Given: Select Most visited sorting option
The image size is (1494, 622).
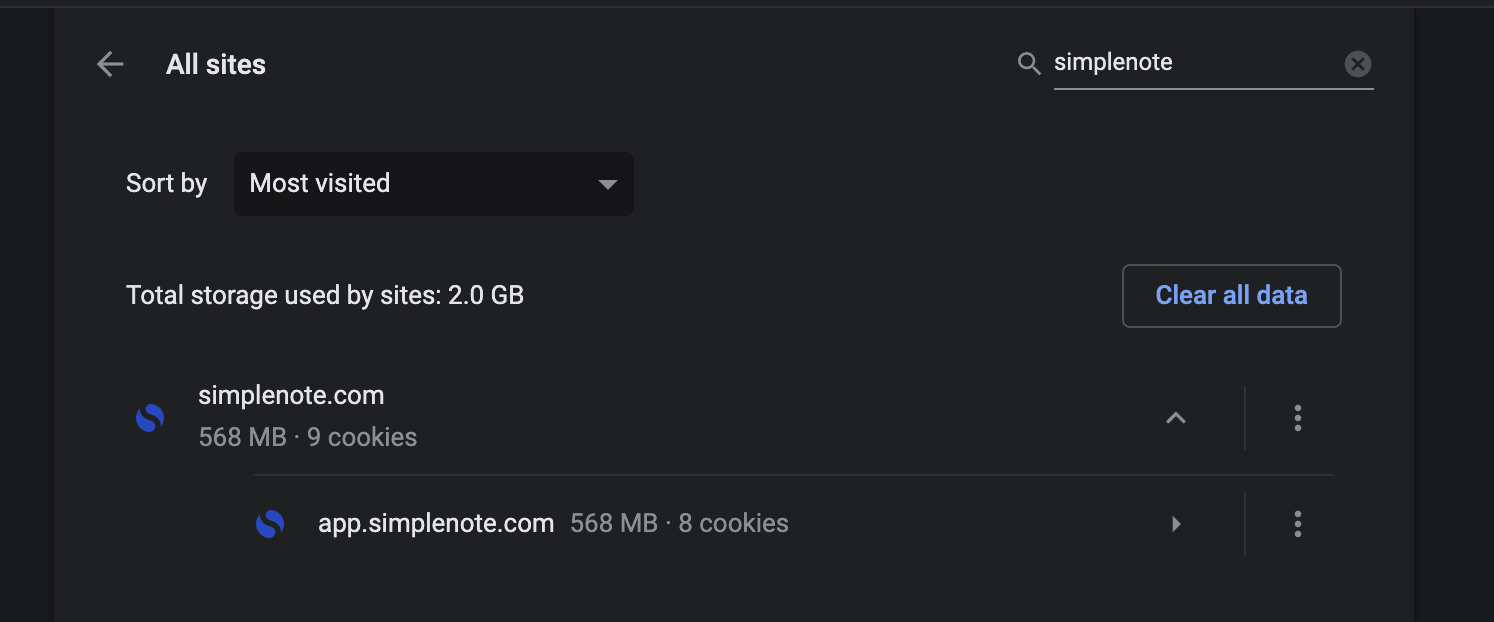Looking at the screenshot, I should click(x=320, y=184).
